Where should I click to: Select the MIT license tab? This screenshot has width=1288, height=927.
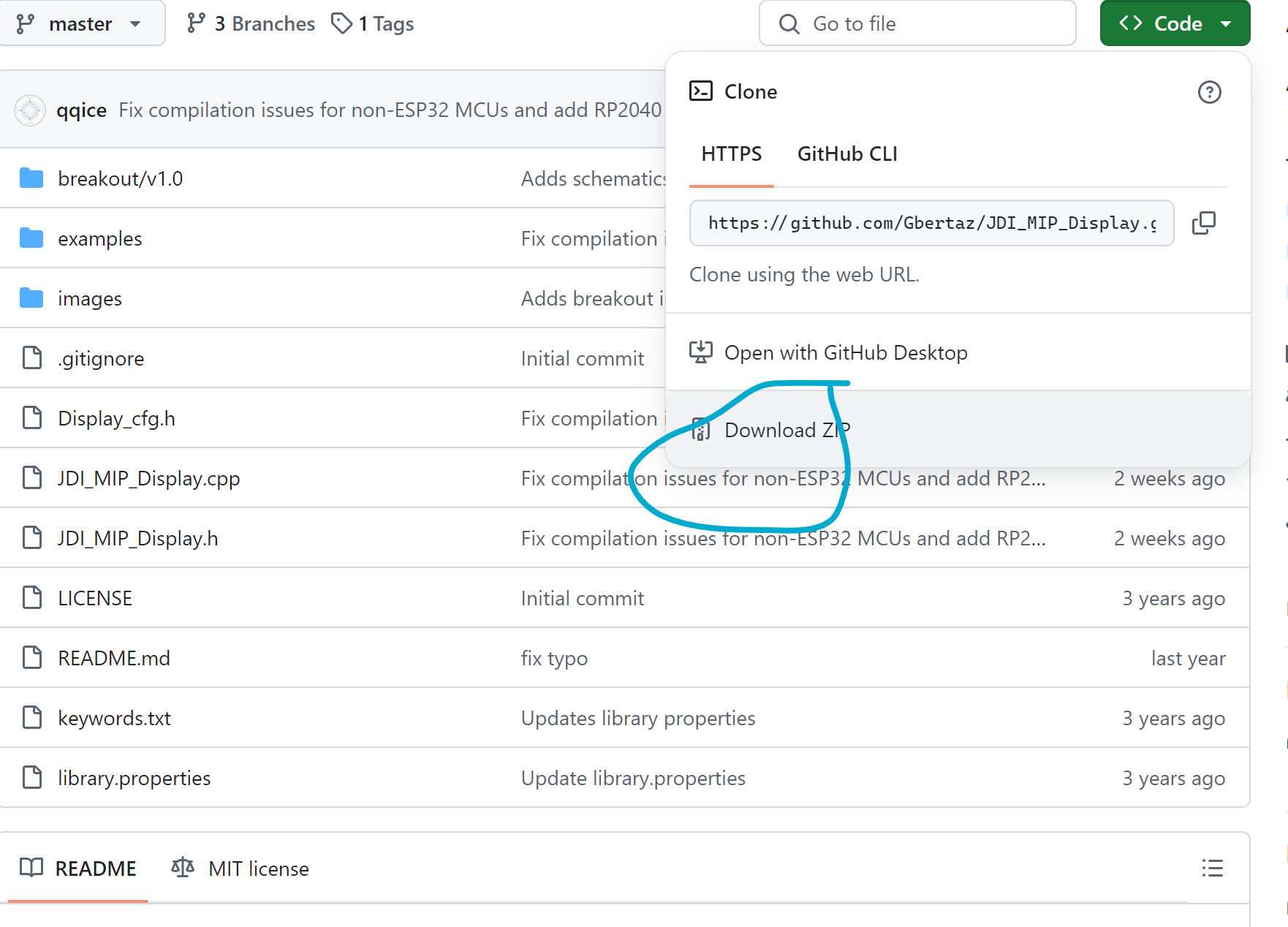(x=240, y=869)
